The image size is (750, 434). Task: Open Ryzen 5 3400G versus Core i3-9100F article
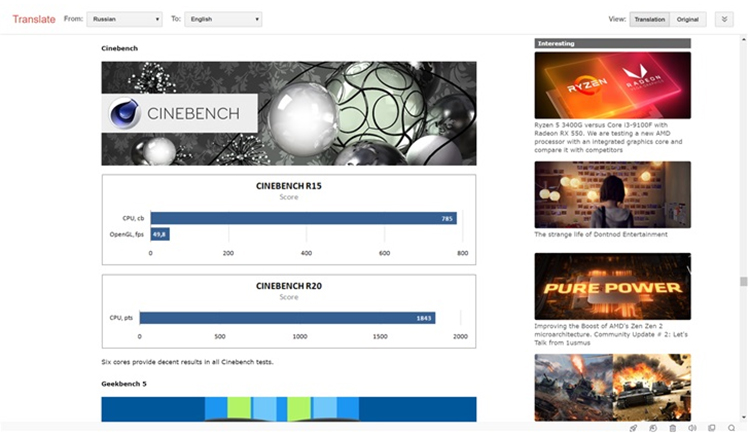coord(608,137)
